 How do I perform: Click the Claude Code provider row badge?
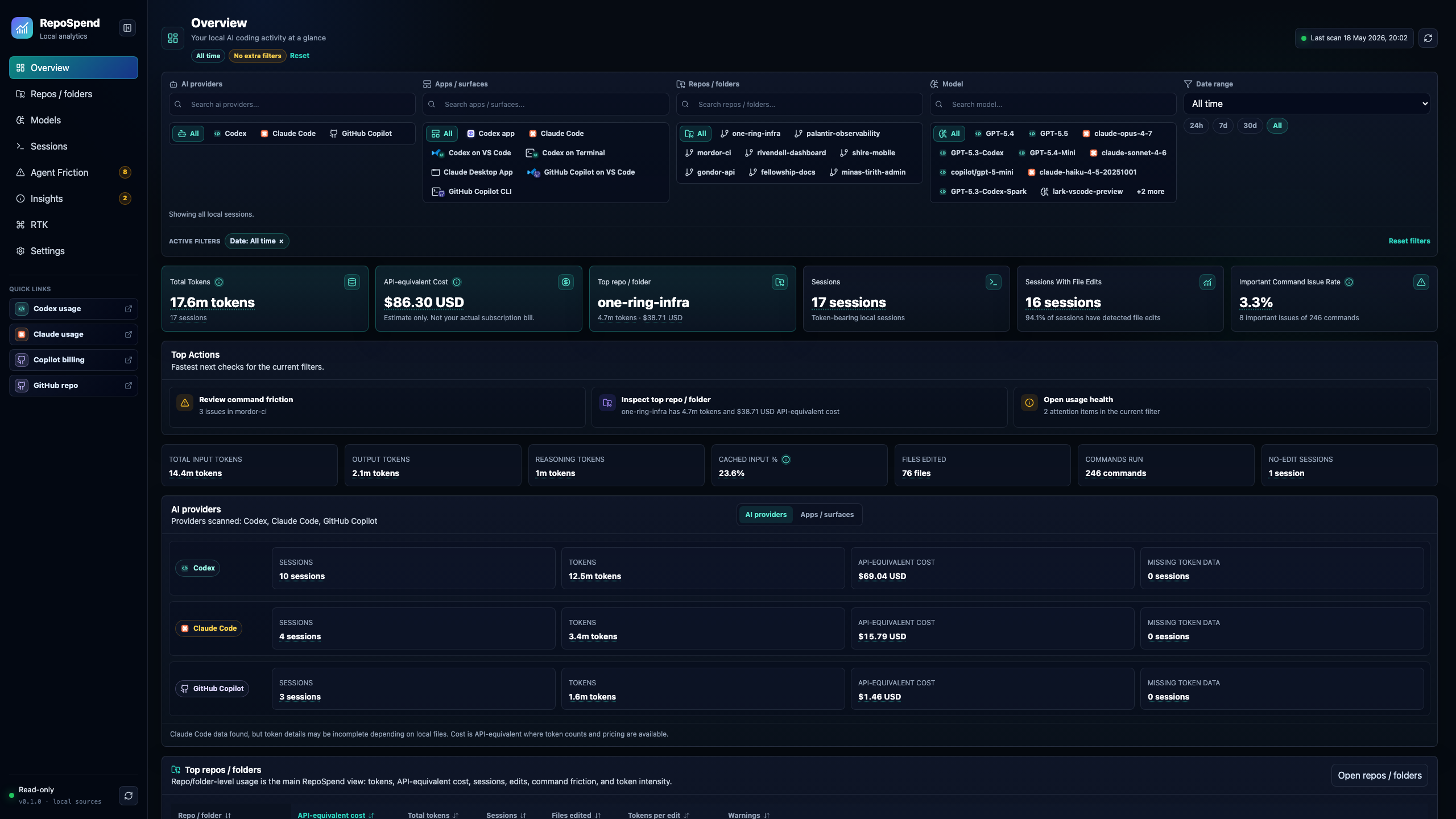pos(209,628)
